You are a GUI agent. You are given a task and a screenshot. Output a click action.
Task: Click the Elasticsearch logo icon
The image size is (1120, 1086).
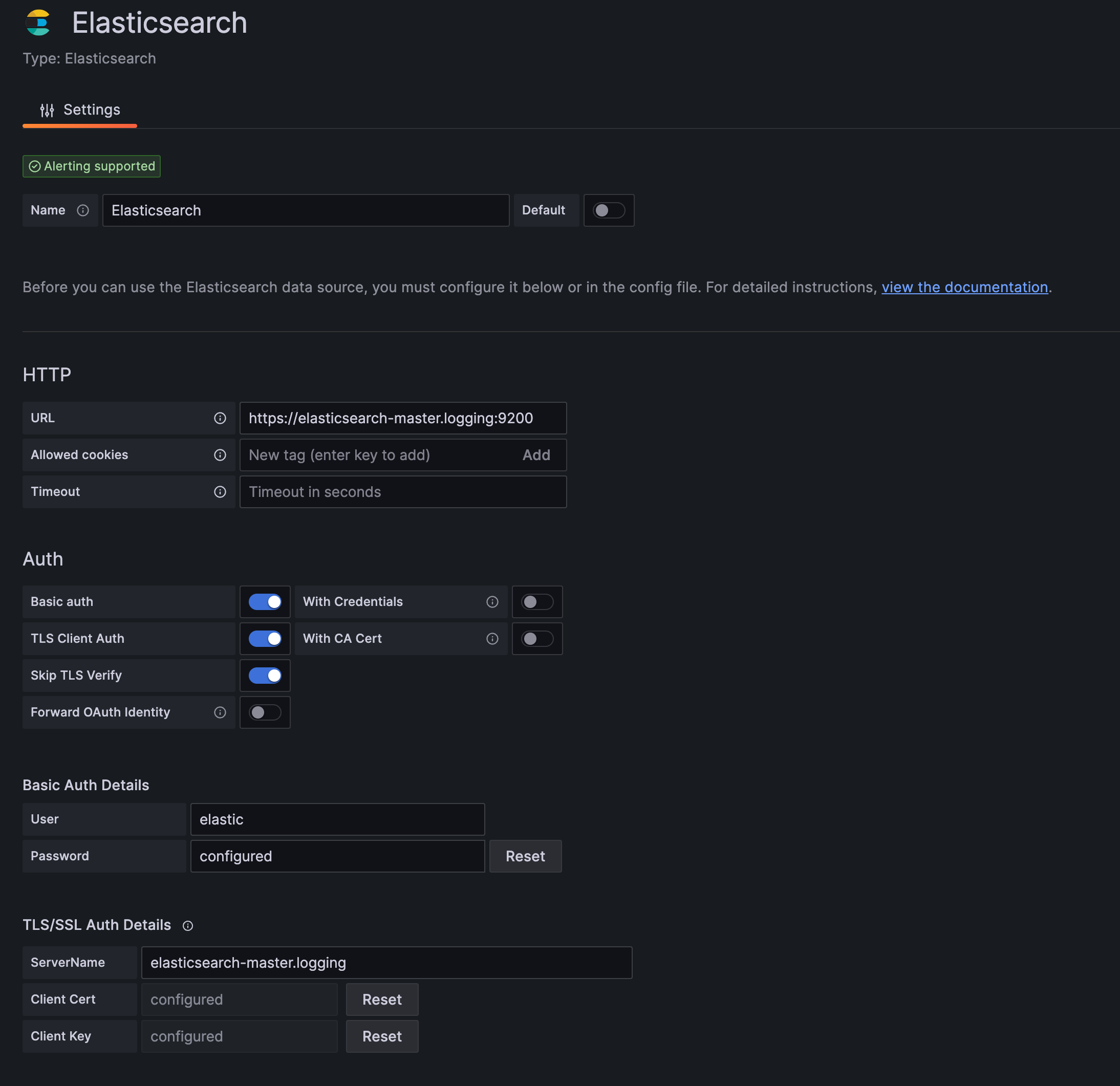click(38, 23)
